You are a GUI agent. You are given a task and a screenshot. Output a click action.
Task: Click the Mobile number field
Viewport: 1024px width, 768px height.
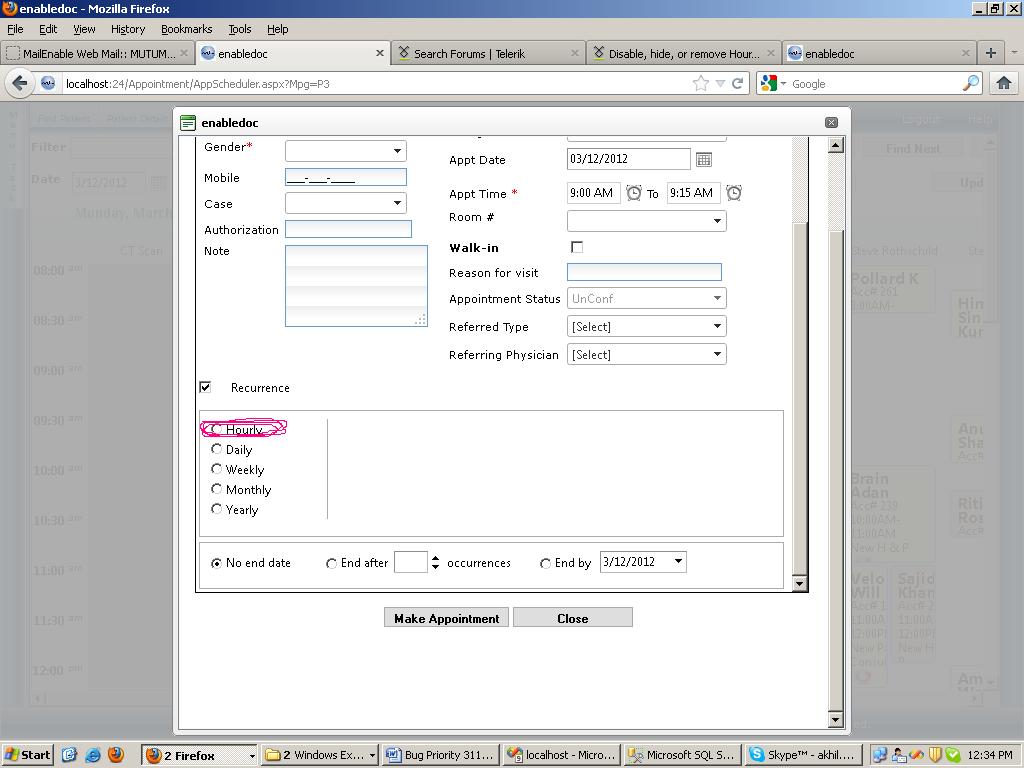[x=345, y=177]
